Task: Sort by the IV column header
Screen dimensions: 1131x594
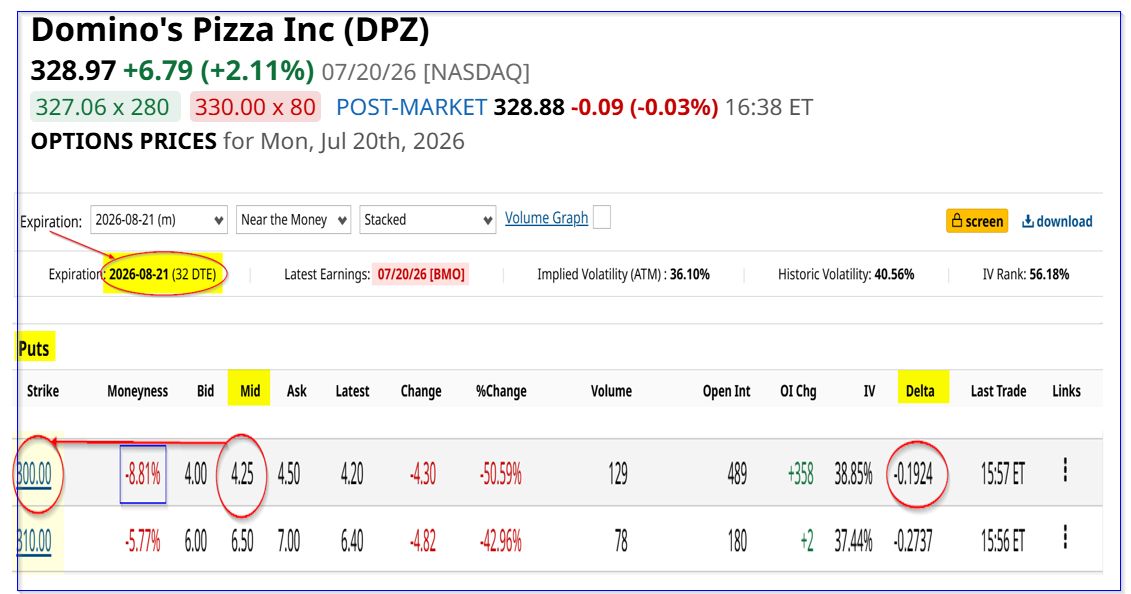Action: click(869, 391)
